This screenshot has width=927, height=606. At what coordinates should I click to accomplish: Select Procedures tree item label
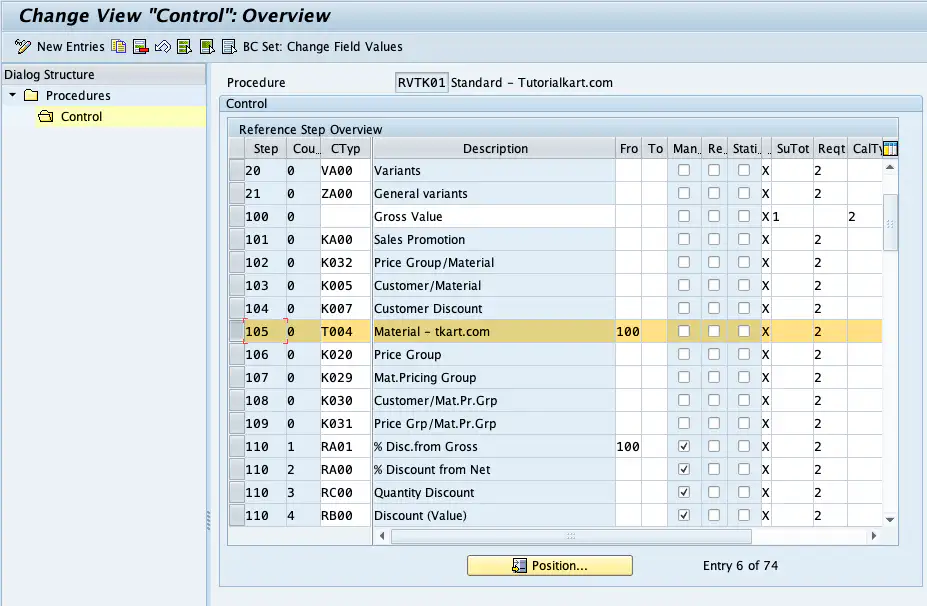[78, 95]
